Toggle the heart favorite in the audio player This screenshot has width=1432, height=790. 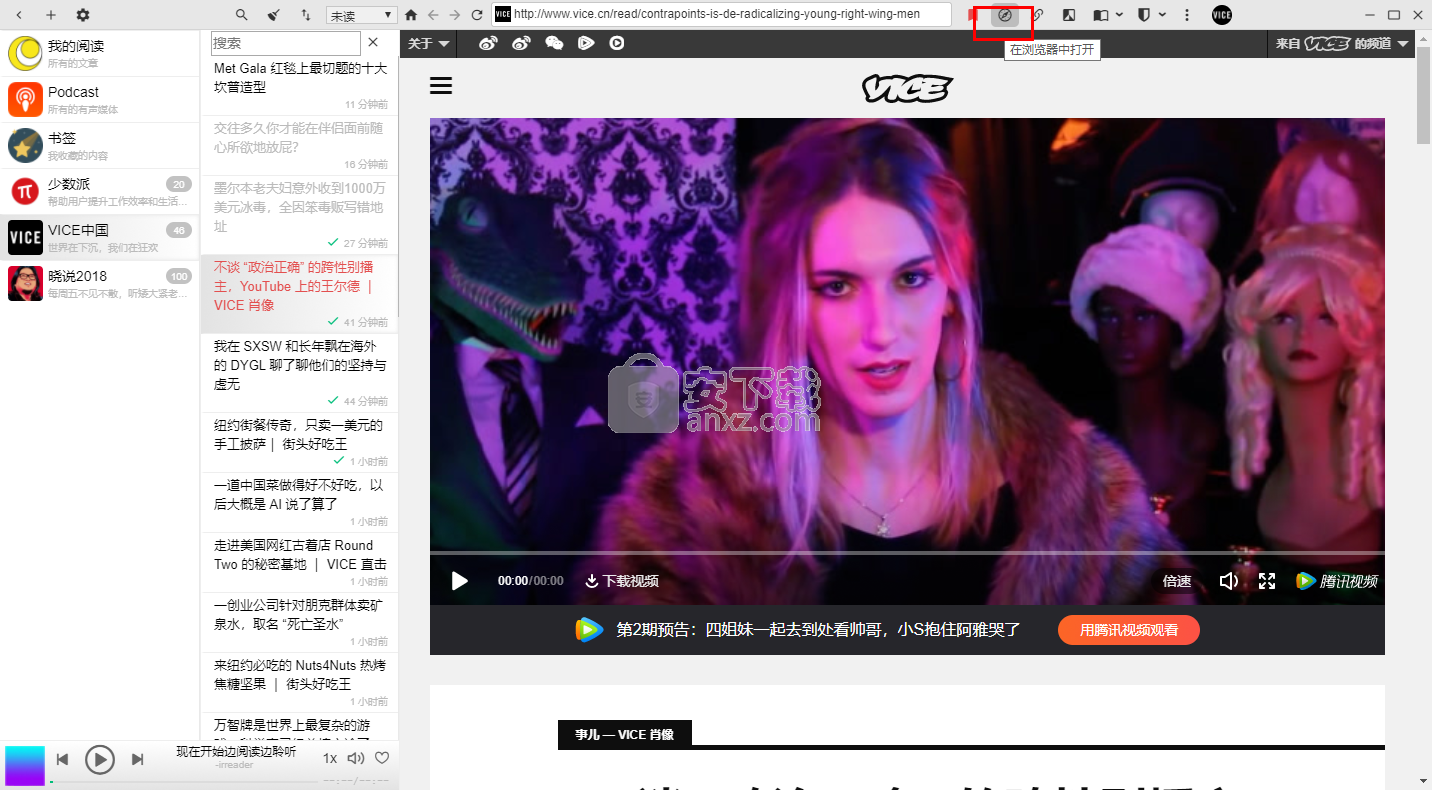point(382,758)
